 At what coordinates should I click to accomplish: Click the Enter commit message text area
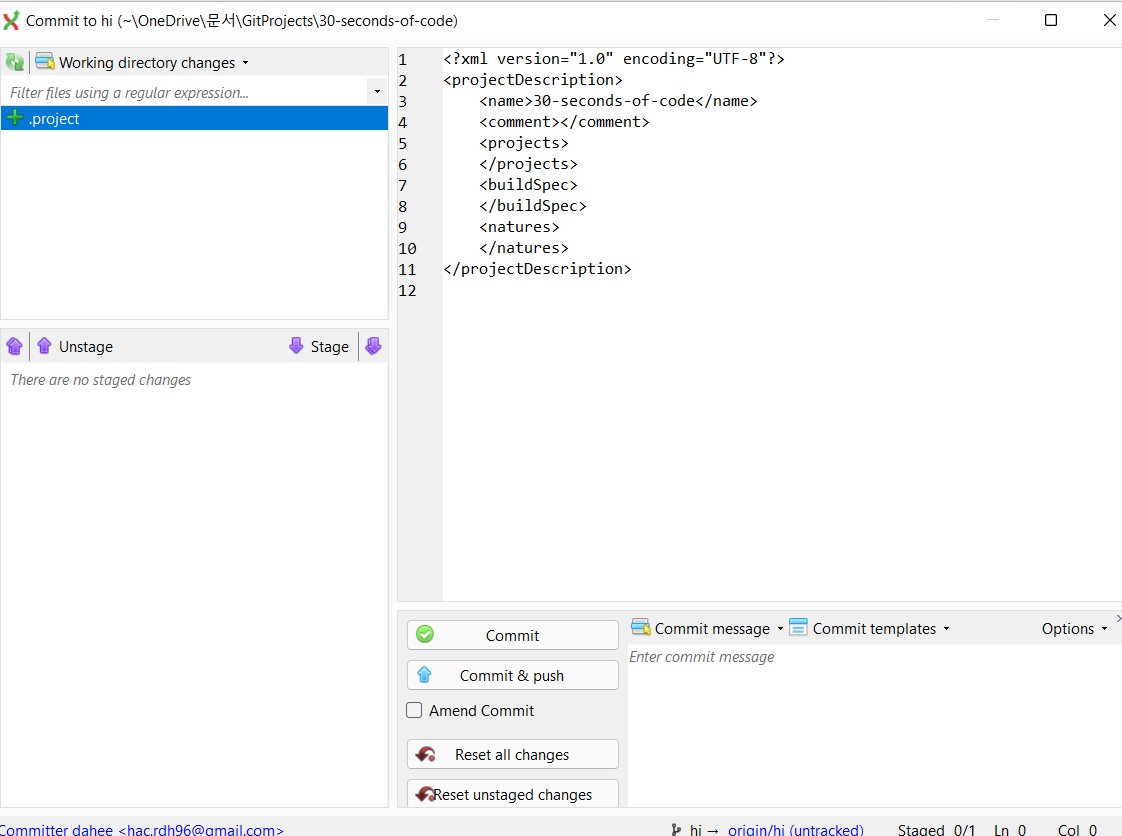(x=870, y=720)
